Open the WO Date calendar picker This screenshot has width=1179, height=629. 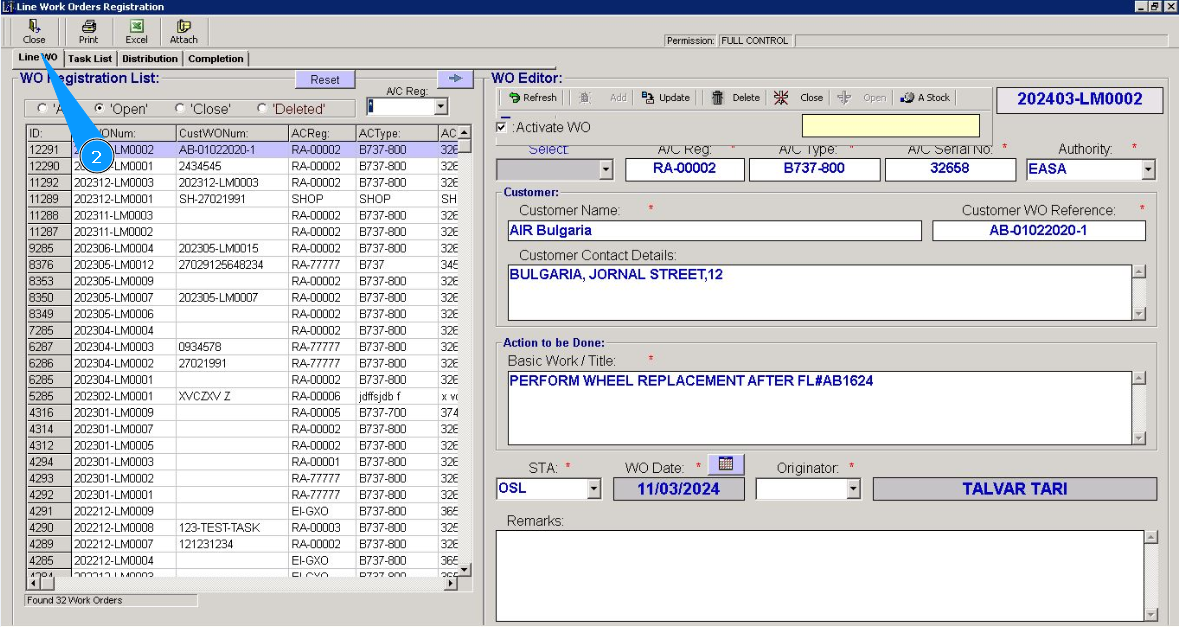(x=726, y=464)
